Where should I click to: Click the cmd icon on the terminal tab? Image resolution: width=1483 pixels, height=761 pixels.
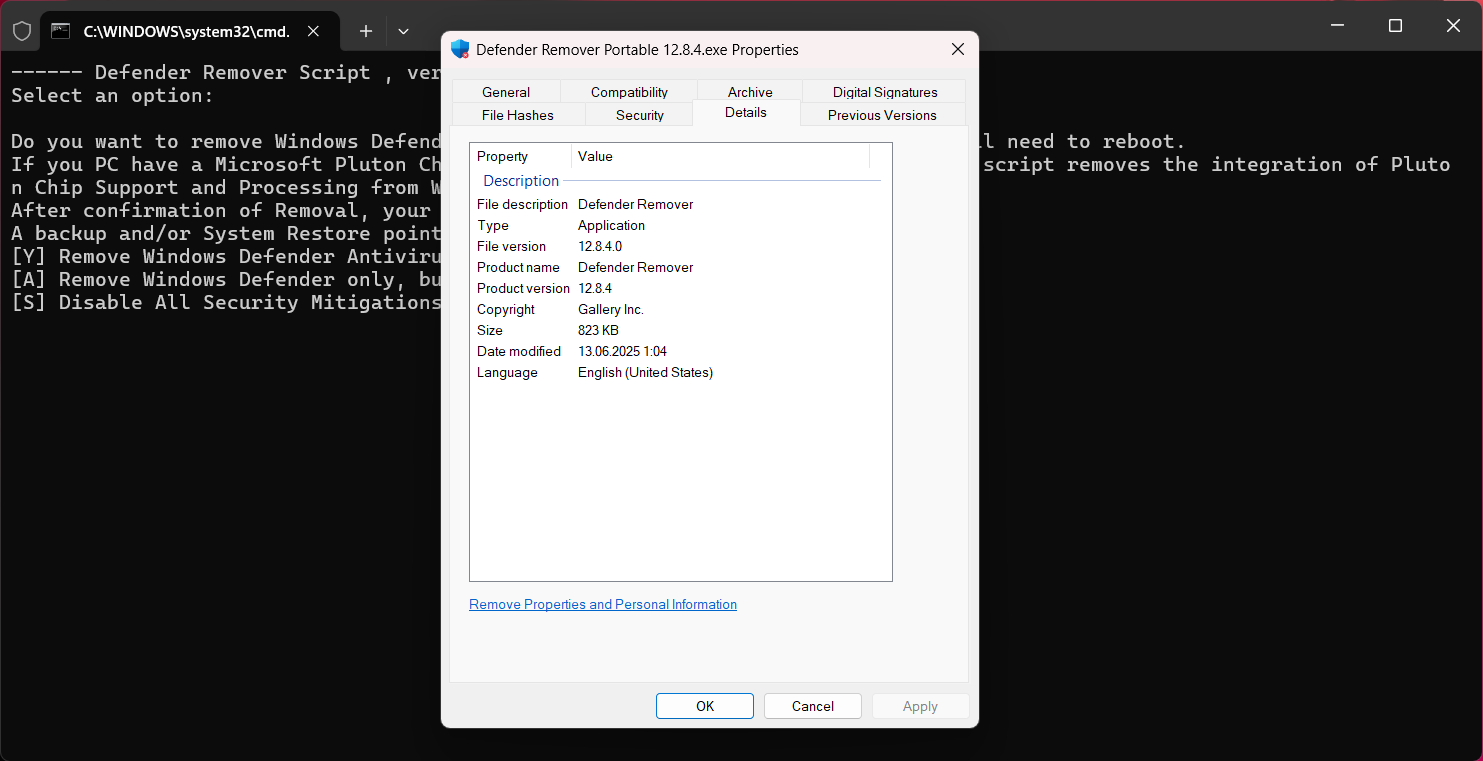tap(61, 31)
